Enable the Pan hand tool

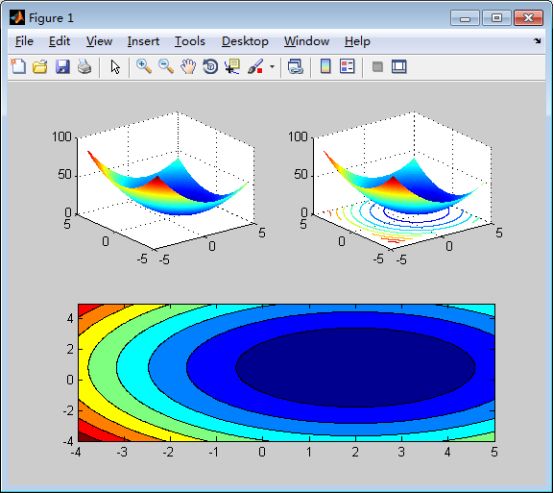tap(188, 66)
